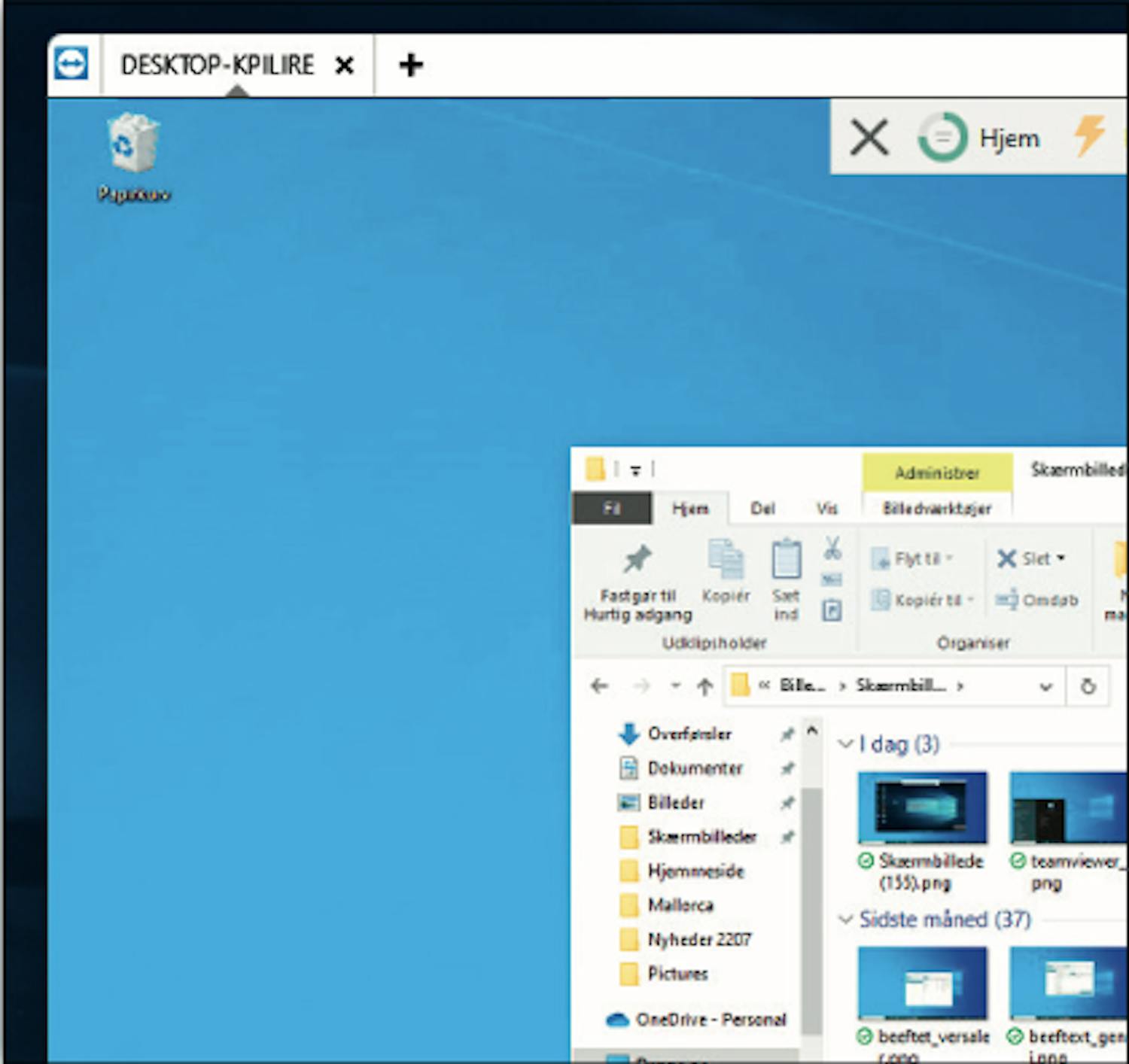Click the TeamViewer logo icon
The image size is (1129, 1064).
(x=72, y=65)
